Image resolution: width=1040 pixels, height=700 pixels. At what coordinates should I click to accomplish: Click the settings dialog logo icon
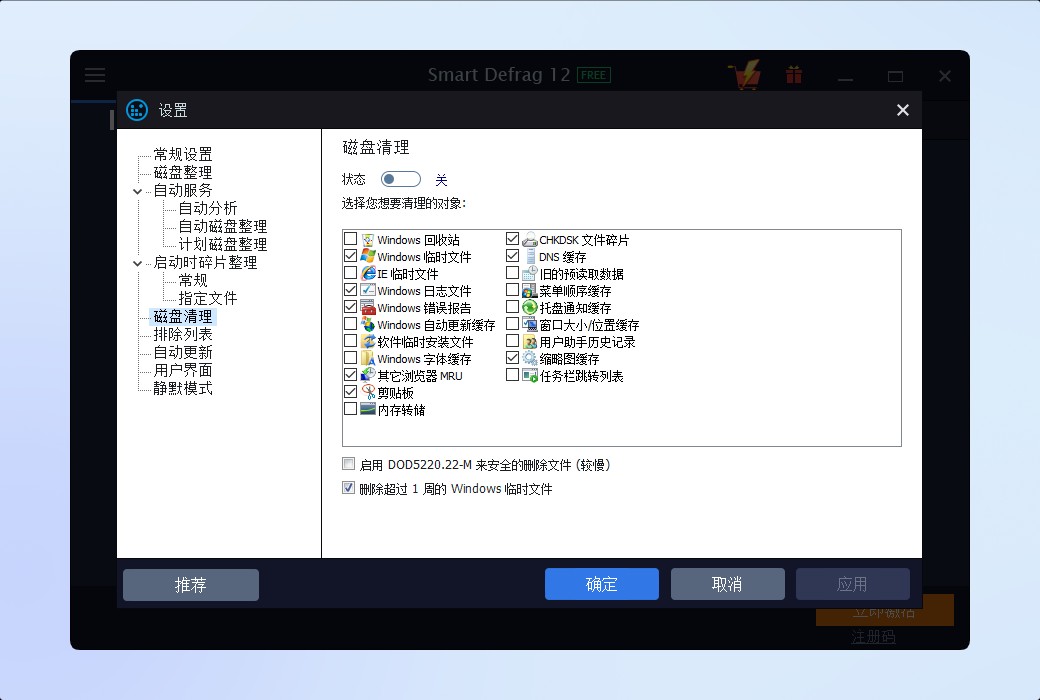(137, 110)
